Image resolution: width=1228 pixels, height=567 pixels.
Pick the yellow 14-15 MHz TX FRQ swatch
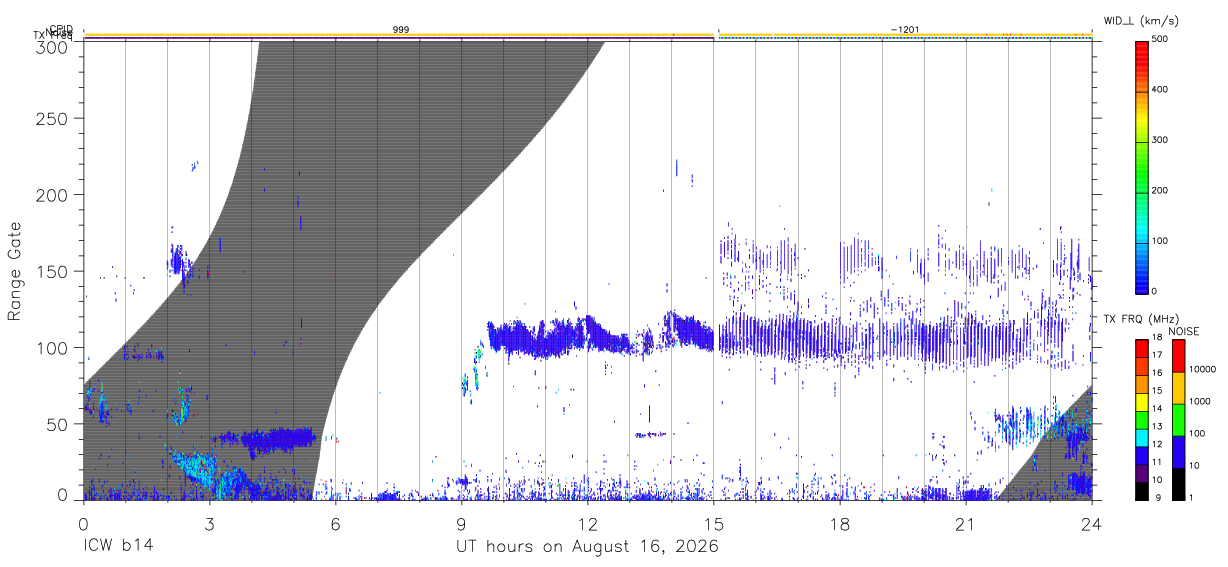(1141, 402)
